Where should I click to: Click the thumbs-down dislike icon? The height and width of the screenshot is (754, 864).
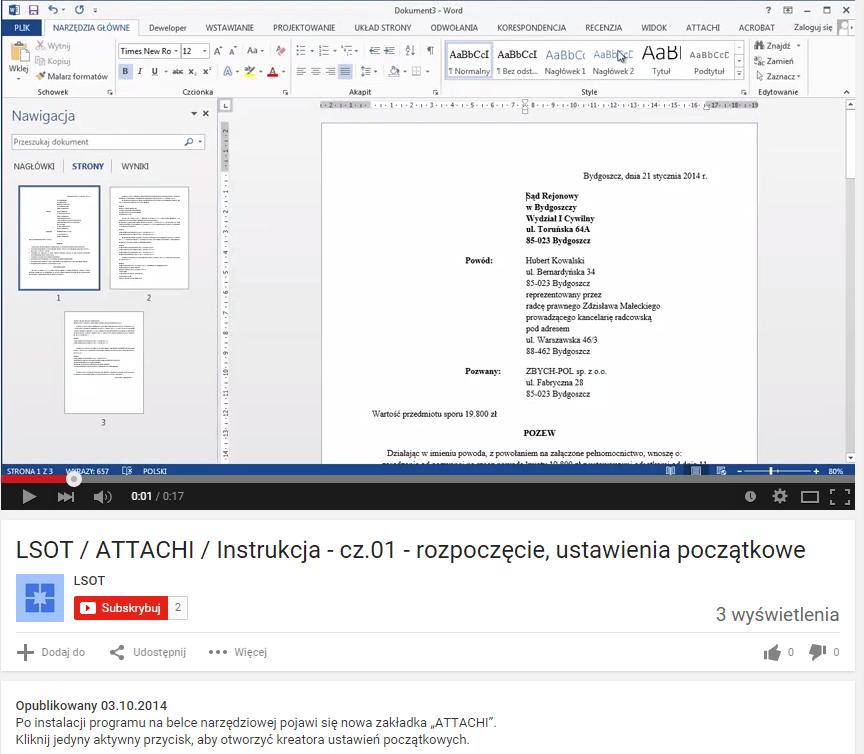817,652
